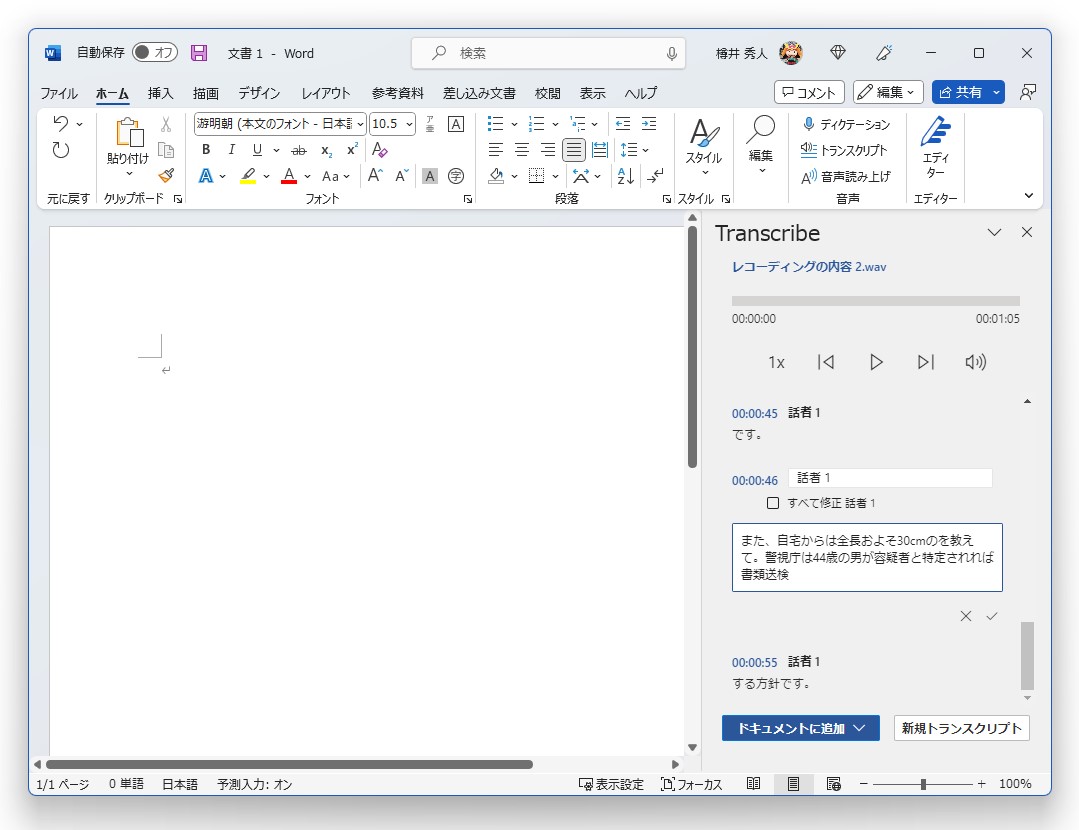Open the font size dropdown
1079x830 pixels.
coord(391,124)
